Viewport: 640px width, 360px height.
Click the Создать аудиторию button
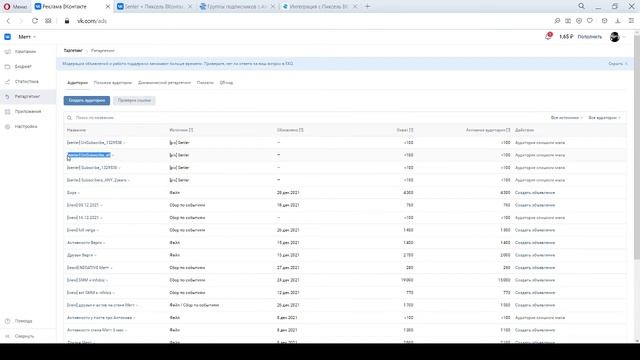(x=87, y=100)
